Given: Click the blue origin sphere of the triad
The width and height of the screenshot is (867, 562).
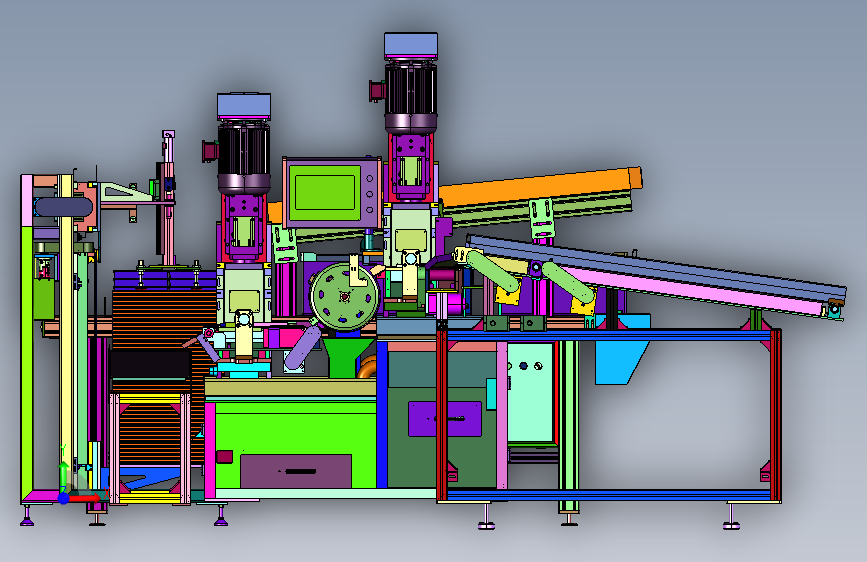Looking at the screenshot, I should (64, 498).
